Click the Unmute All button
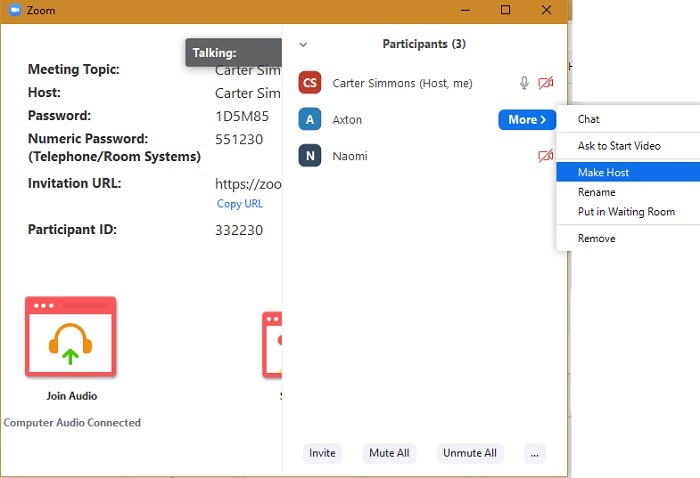This screenshot has height=478, width=700. 470,453
